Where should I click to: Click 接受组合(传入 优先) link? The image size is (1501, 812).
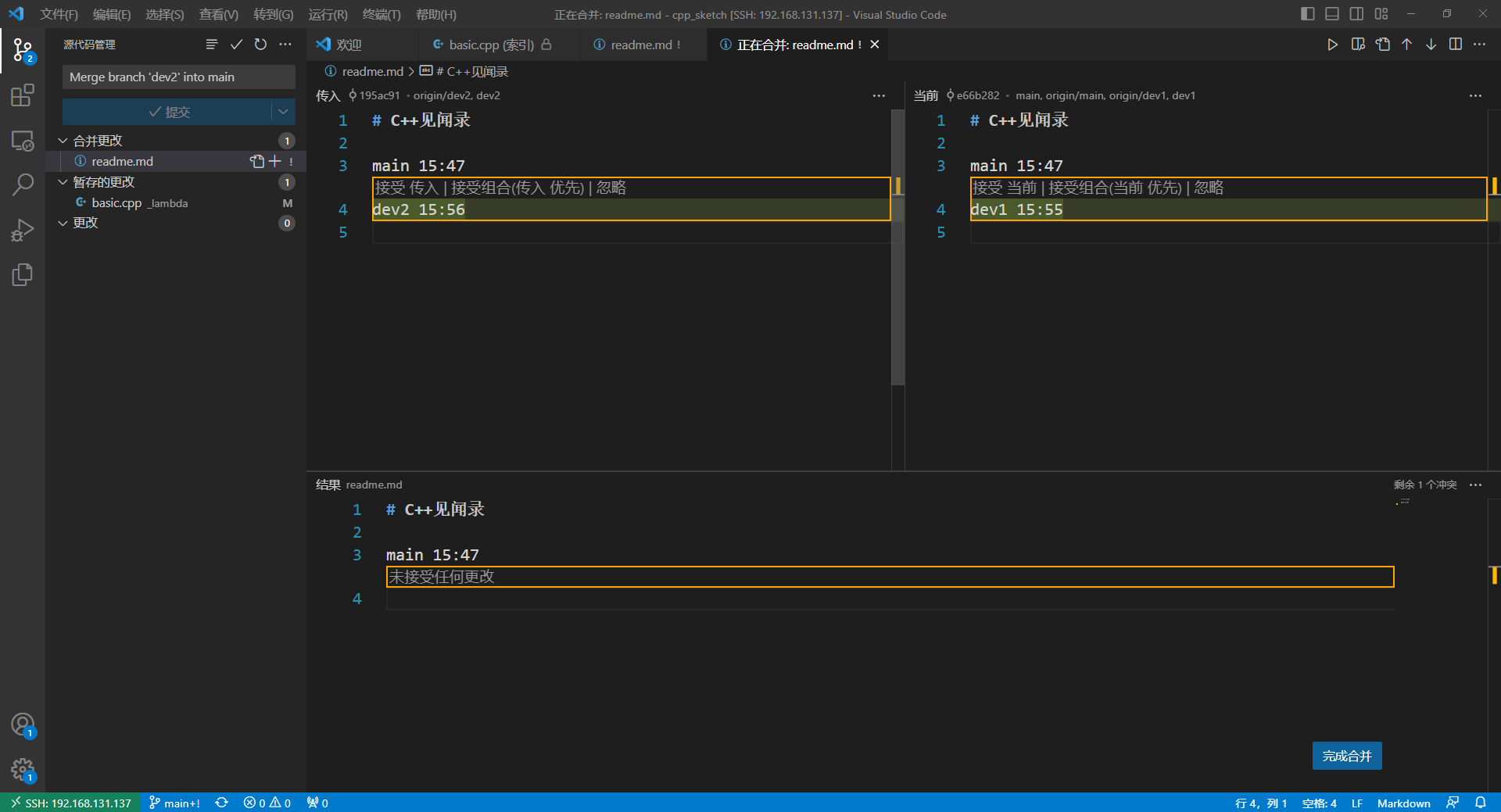[x=518, y=188]
